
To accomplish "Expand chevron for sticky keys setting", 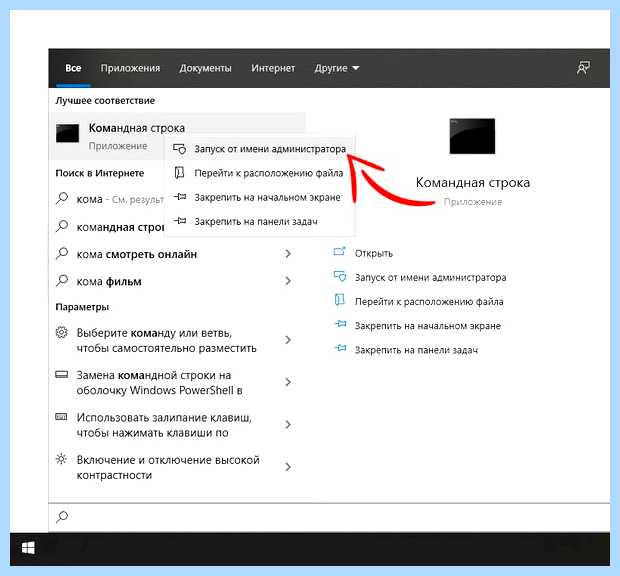I will point(288,425).
